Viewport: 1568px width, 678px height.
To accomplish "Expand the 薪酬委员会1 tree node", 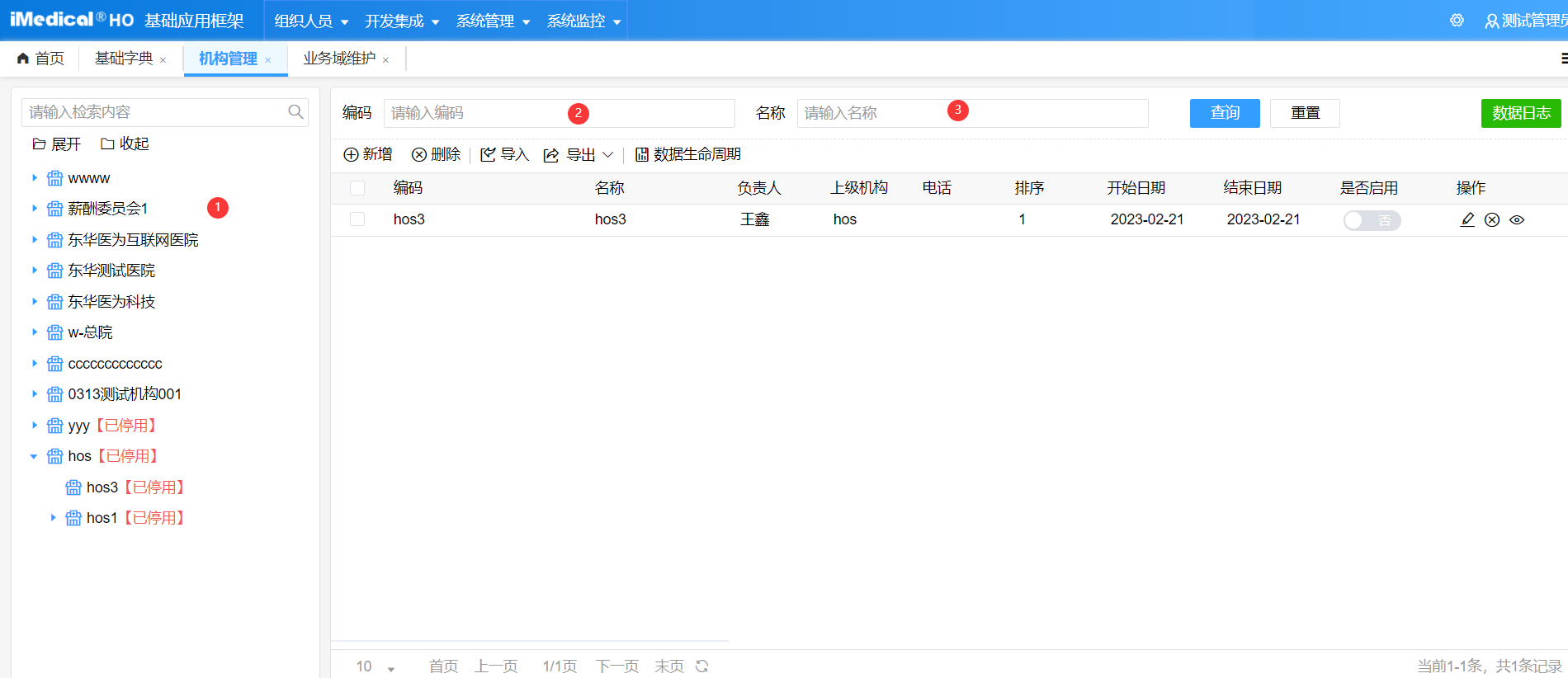I will [34, 209].
